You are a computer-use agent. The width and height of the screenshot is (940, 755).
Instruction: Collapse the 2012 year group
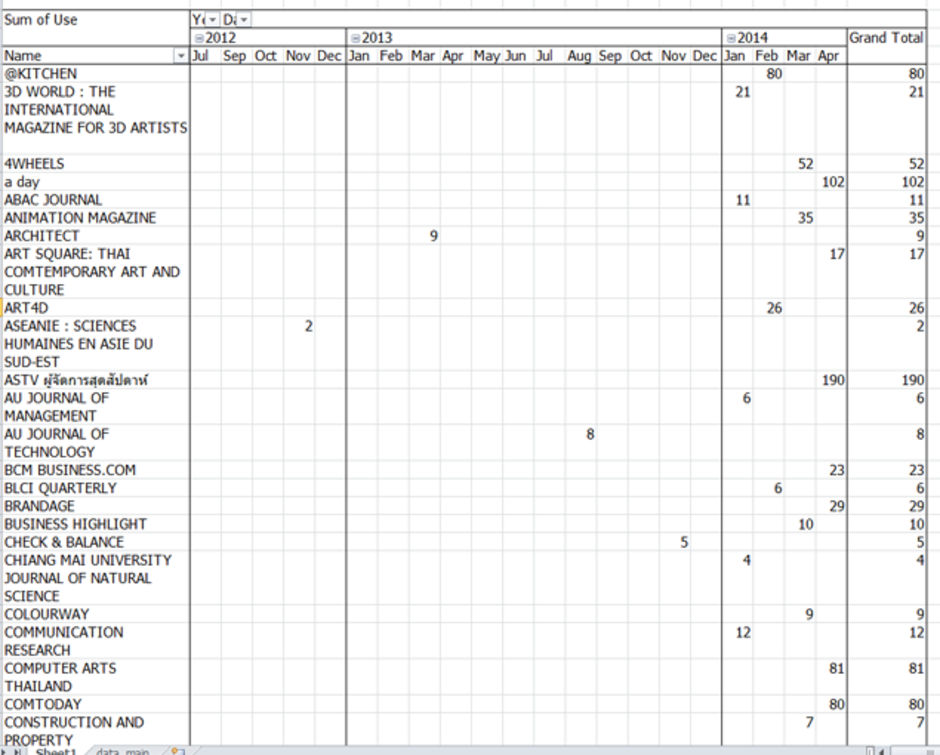(x=199, y=38)
